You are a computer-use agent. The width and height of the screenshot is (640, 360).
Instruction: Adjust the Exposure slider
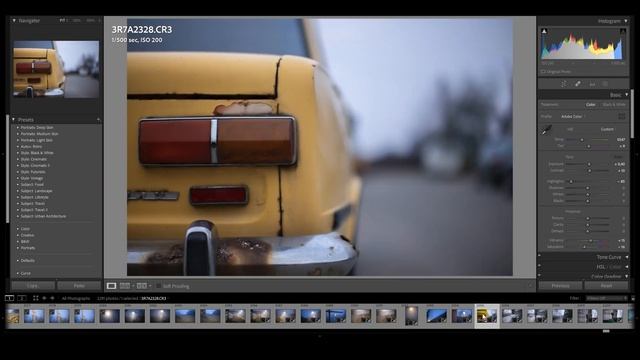click(588, 164)
